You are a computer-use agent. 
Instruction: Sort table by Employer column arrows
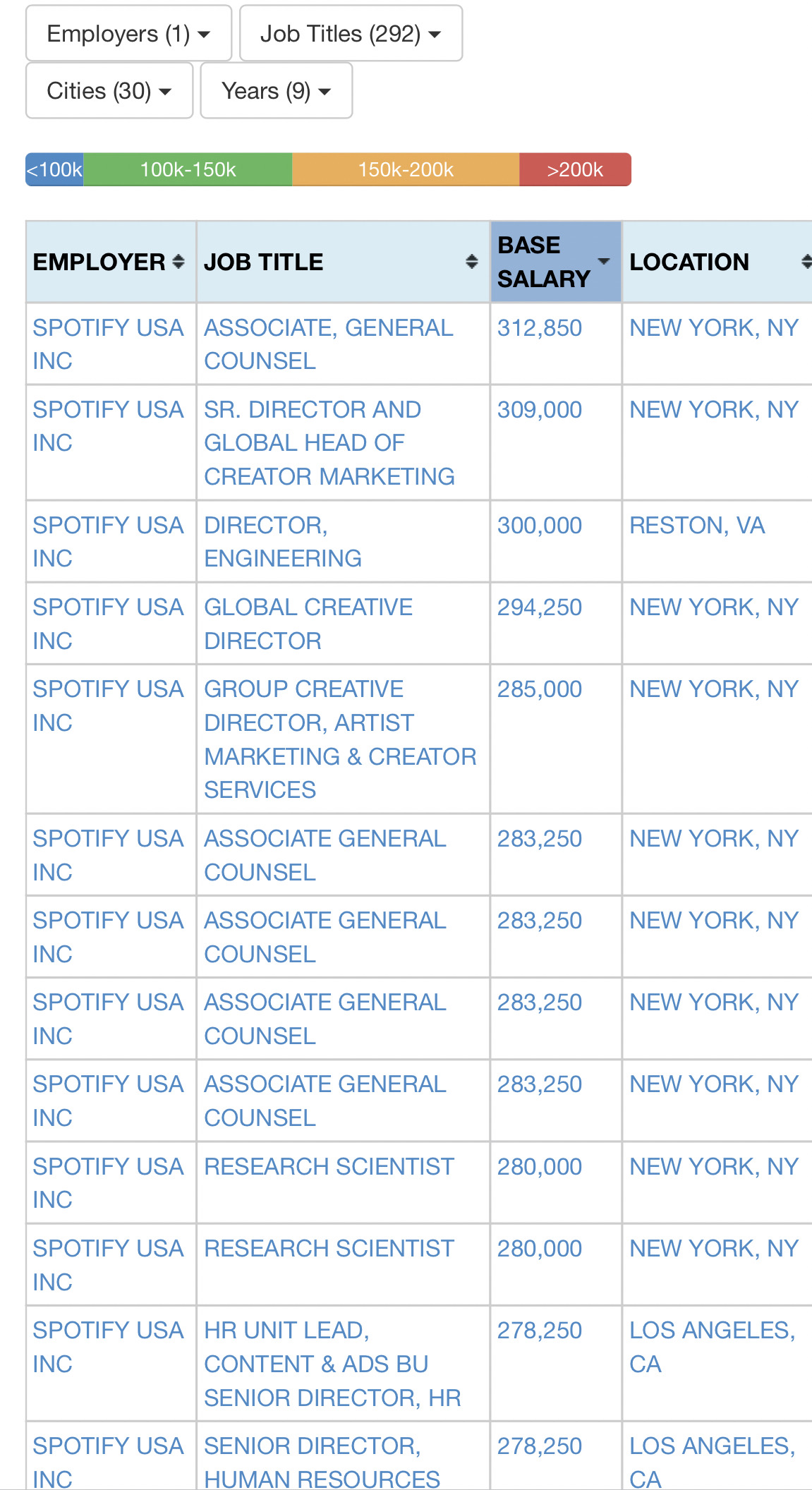[x=178, y=262]
